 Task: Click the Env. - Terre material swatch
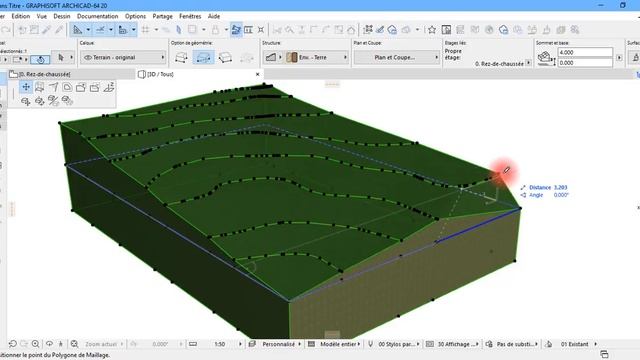point(292,58)
